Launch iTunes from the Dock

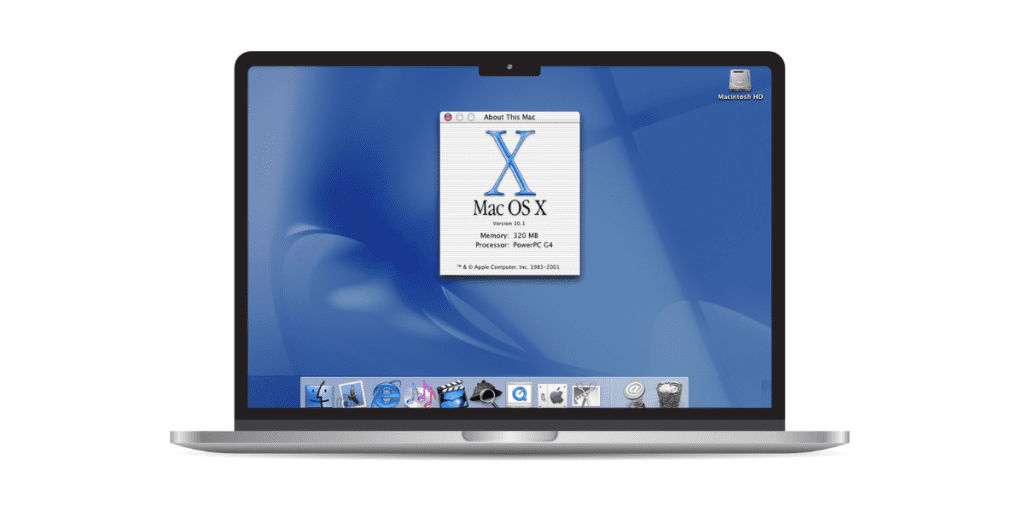(x=419, y=394)
